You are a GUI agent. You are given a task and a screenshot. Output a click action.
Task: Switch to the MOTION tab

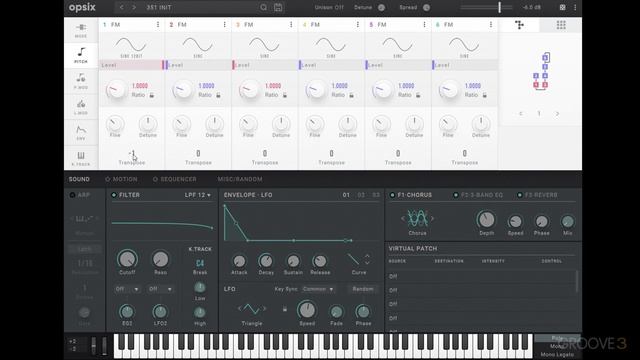(x=125, y=179)
